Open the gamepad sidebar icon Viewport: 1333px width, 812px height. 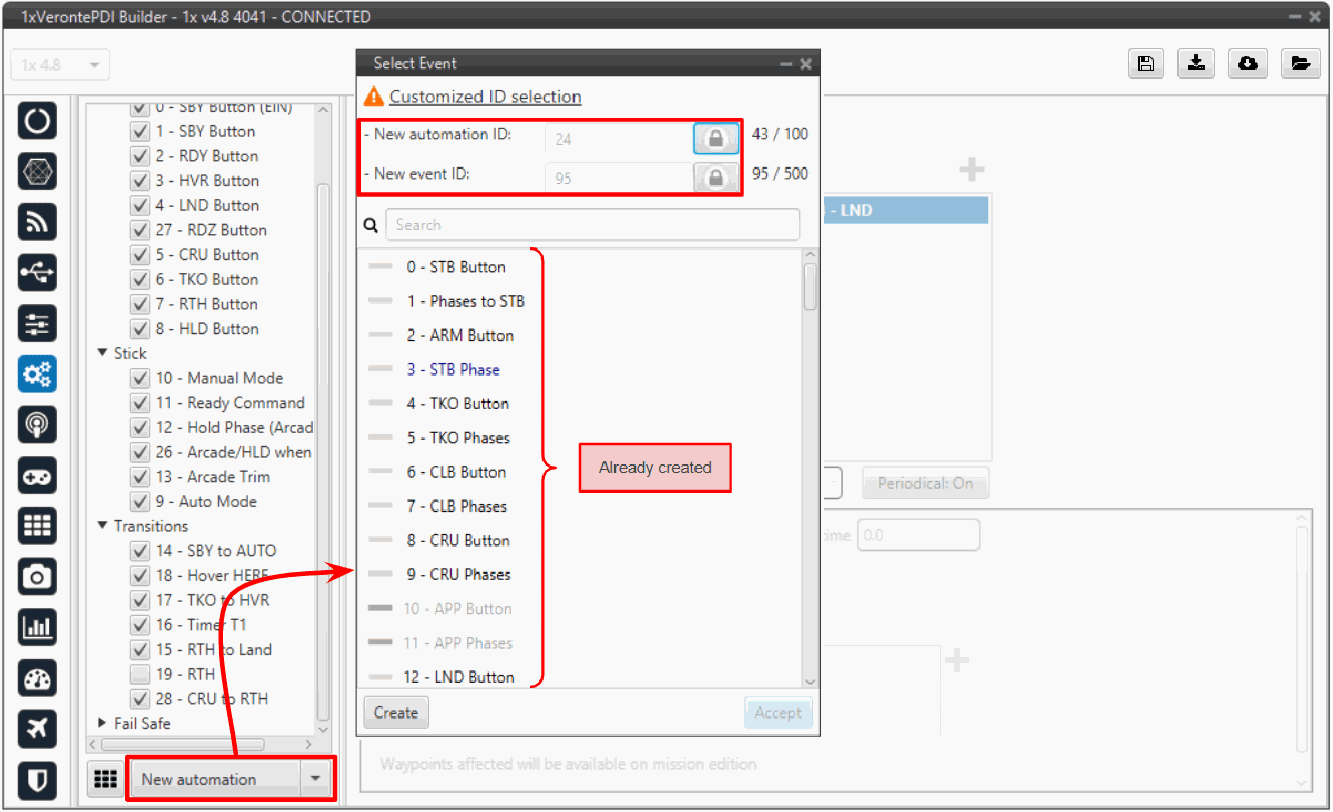pos(37,475)
